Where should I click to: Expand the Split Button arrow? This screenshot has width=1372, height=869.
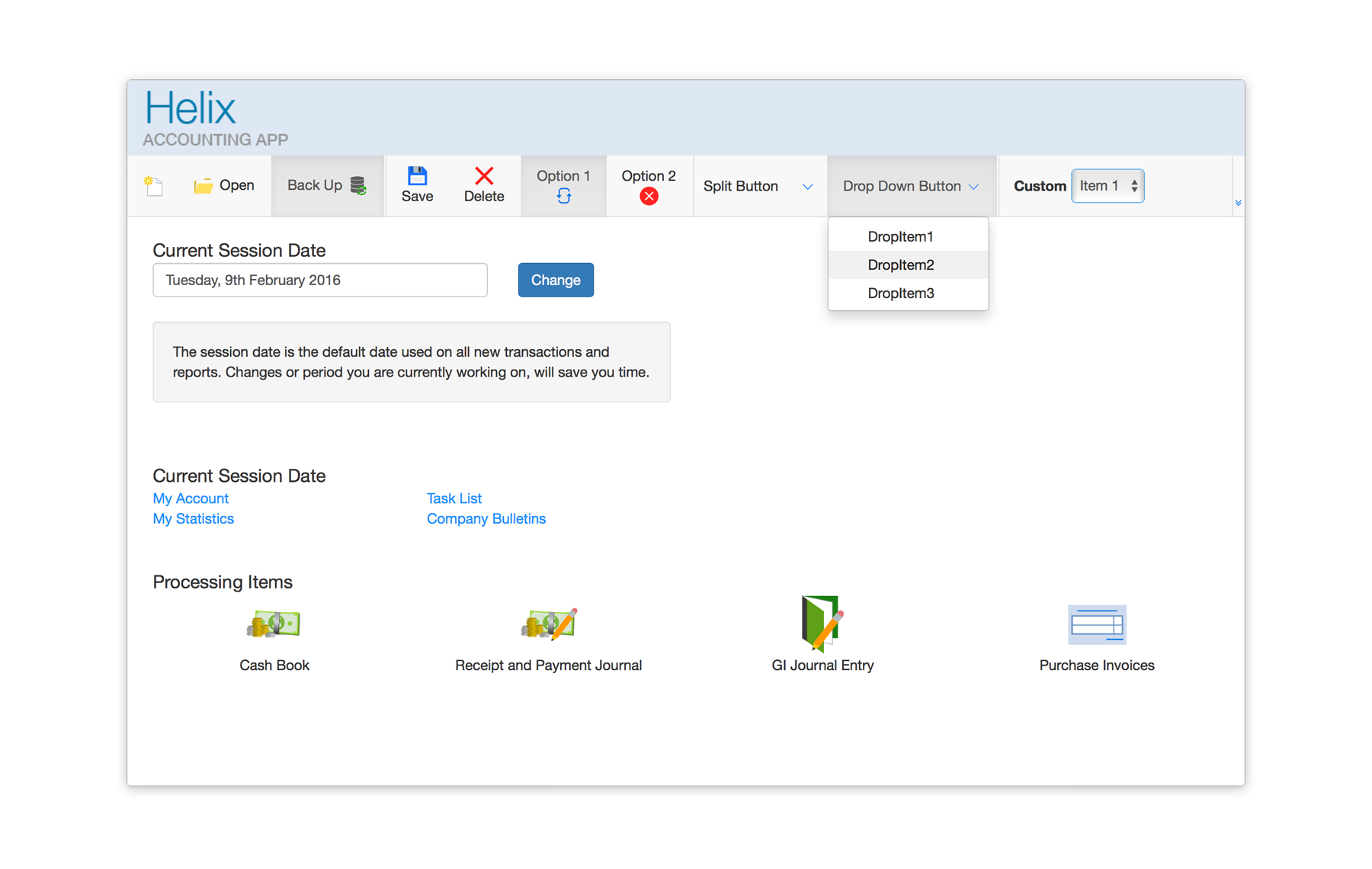[x=807, y=187]
